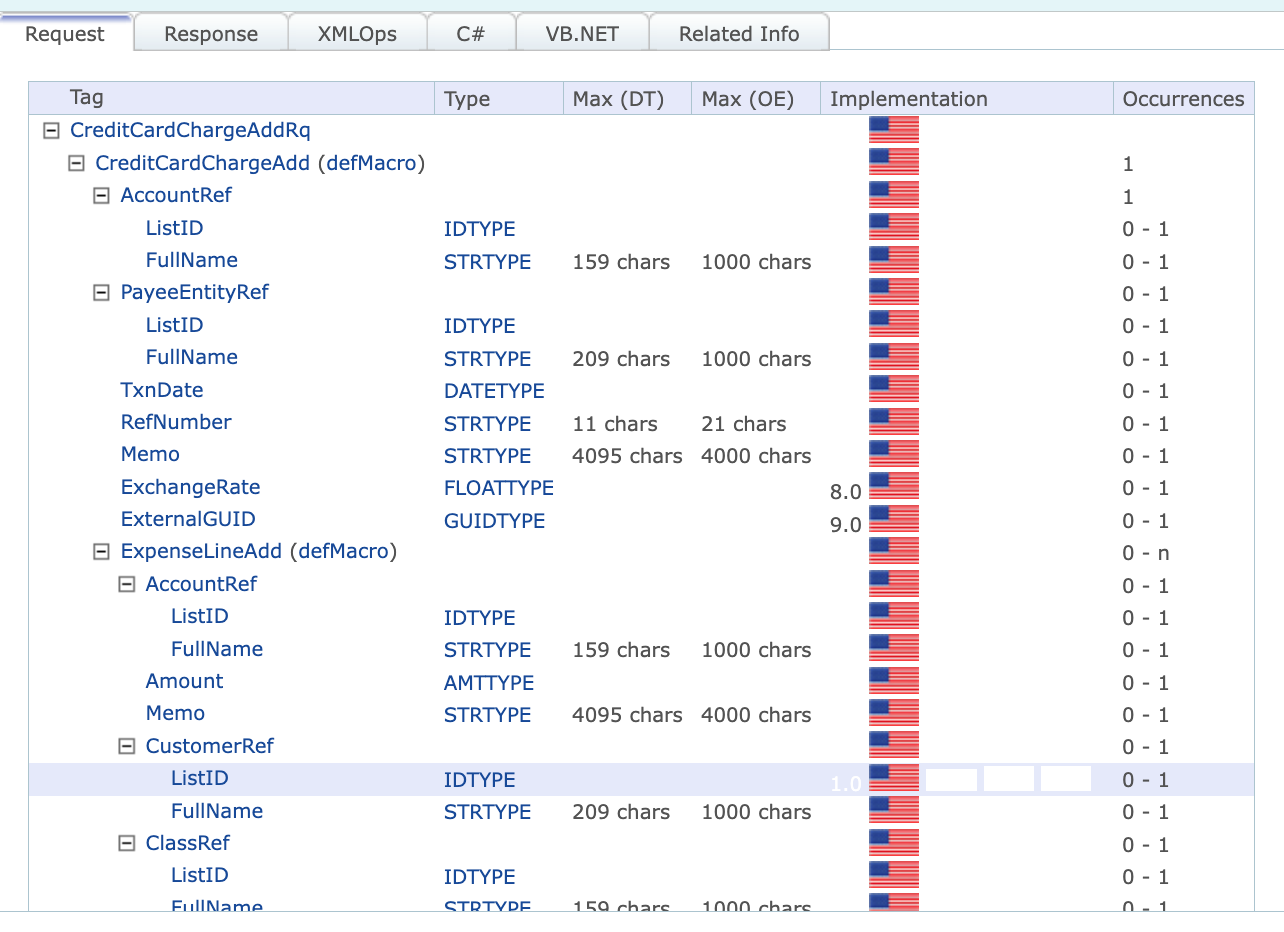
Task: Click the AMTTYPE type link
Action: [489, 683]
